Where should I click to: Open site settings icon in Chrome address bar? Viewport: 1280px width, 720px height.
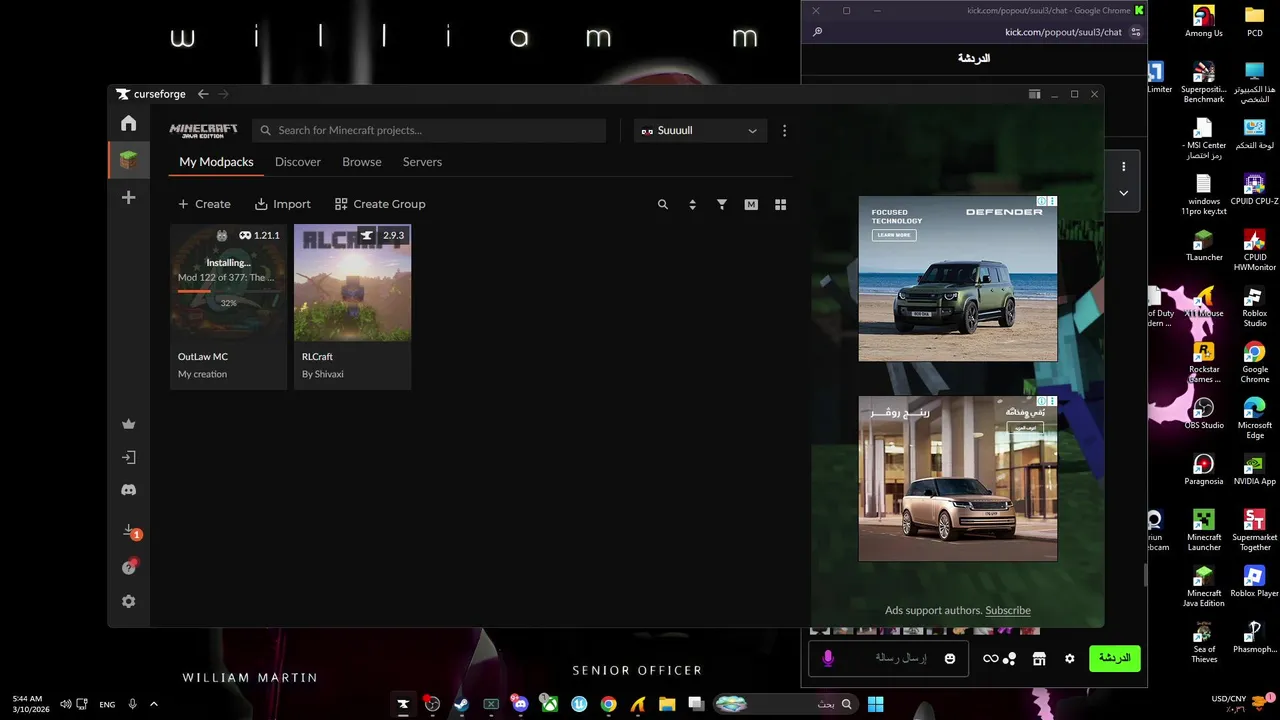coord(1135,32)
